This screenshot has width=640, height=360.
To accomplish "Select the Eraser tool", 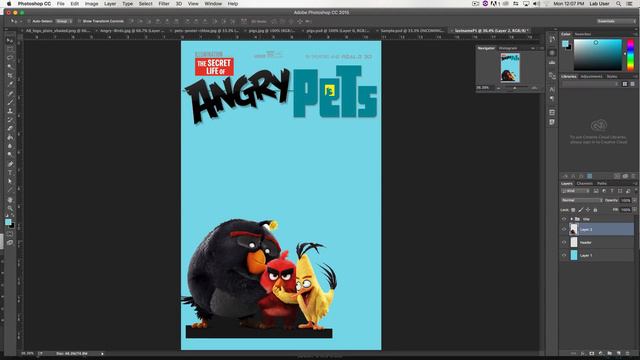I will (10, 128).
